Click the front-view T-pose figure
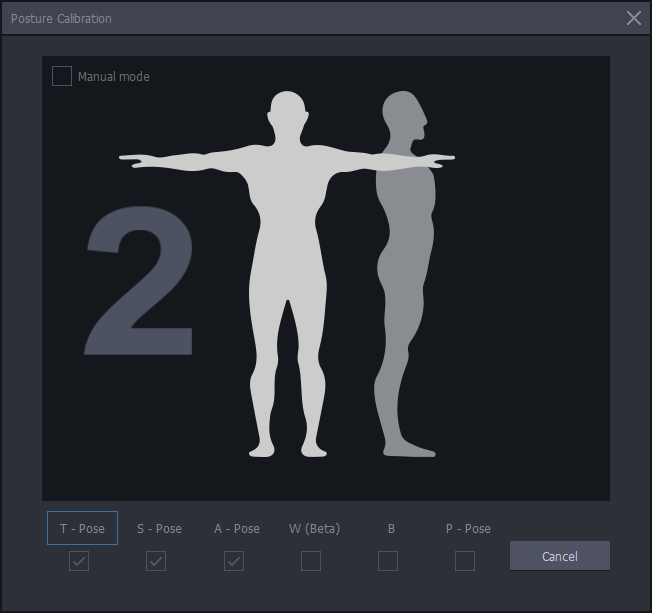652x613 pixels. 287,274
